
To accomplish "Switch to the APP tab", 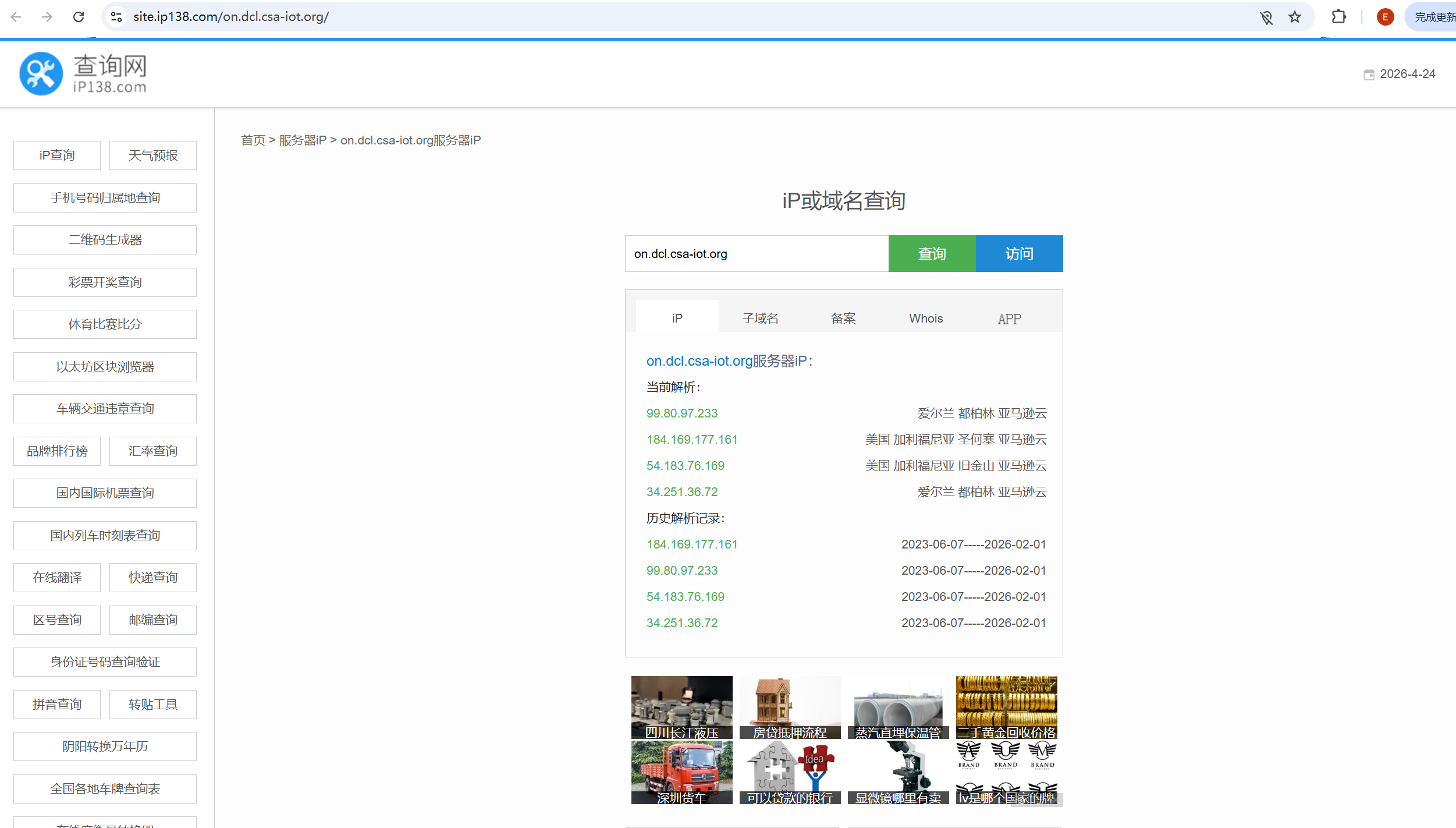I will coord(1009,318).
